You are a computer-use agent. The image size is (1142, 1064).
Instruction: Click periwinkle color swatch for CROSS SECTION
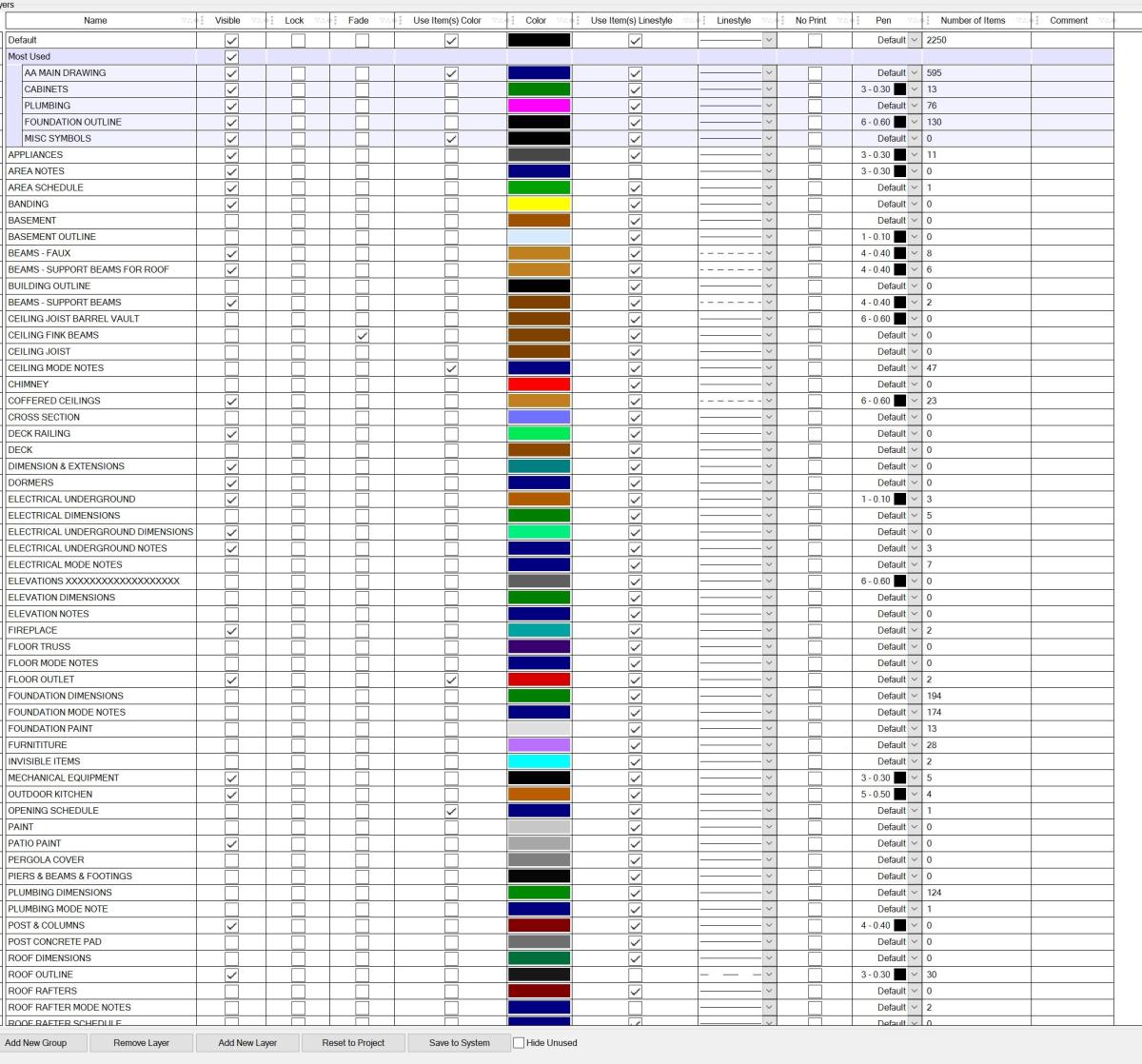pos(539,417)
